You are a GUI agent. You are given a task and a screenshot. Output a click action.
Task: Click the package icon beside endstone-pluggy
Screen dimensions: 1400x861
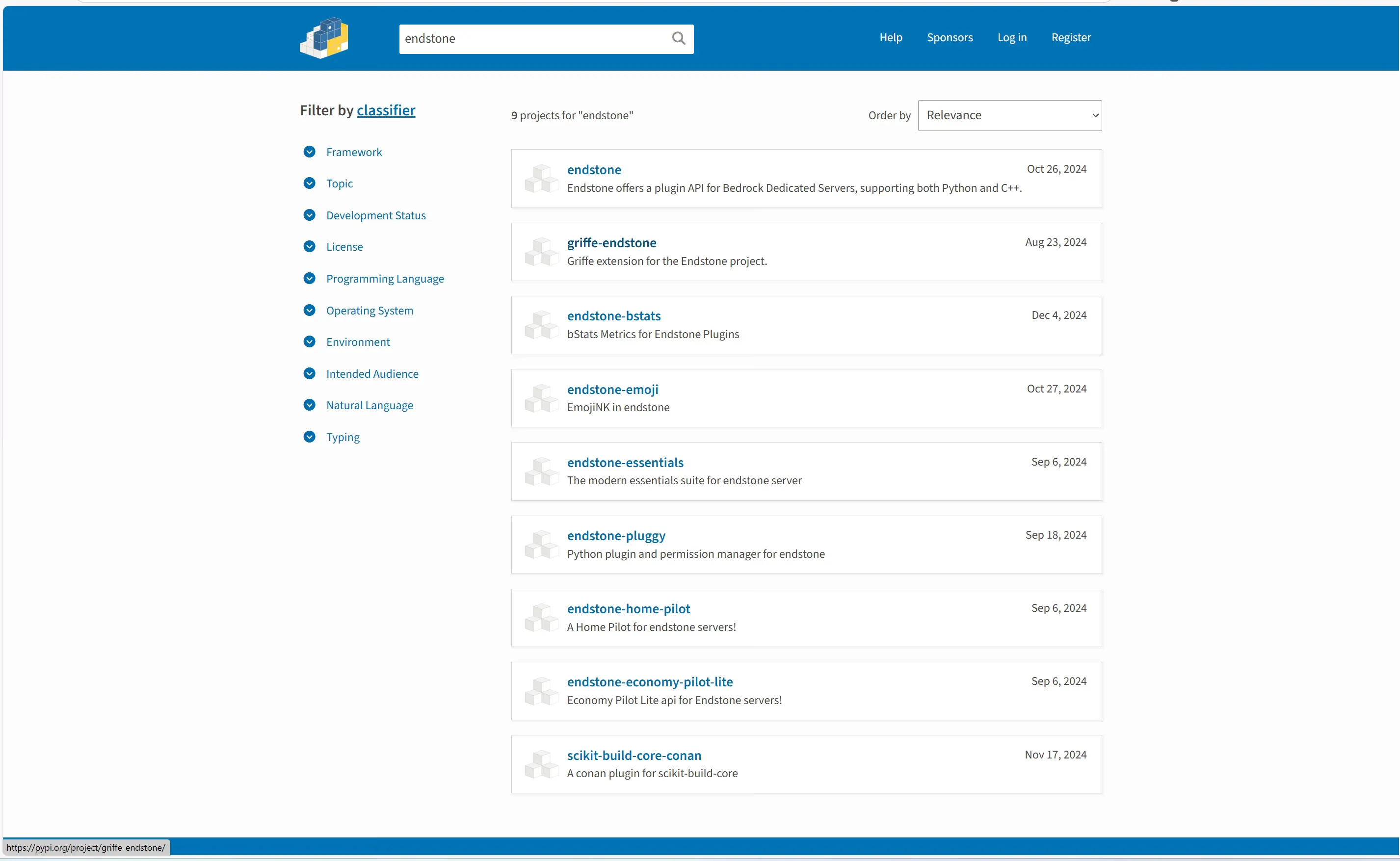pos(541,545)
